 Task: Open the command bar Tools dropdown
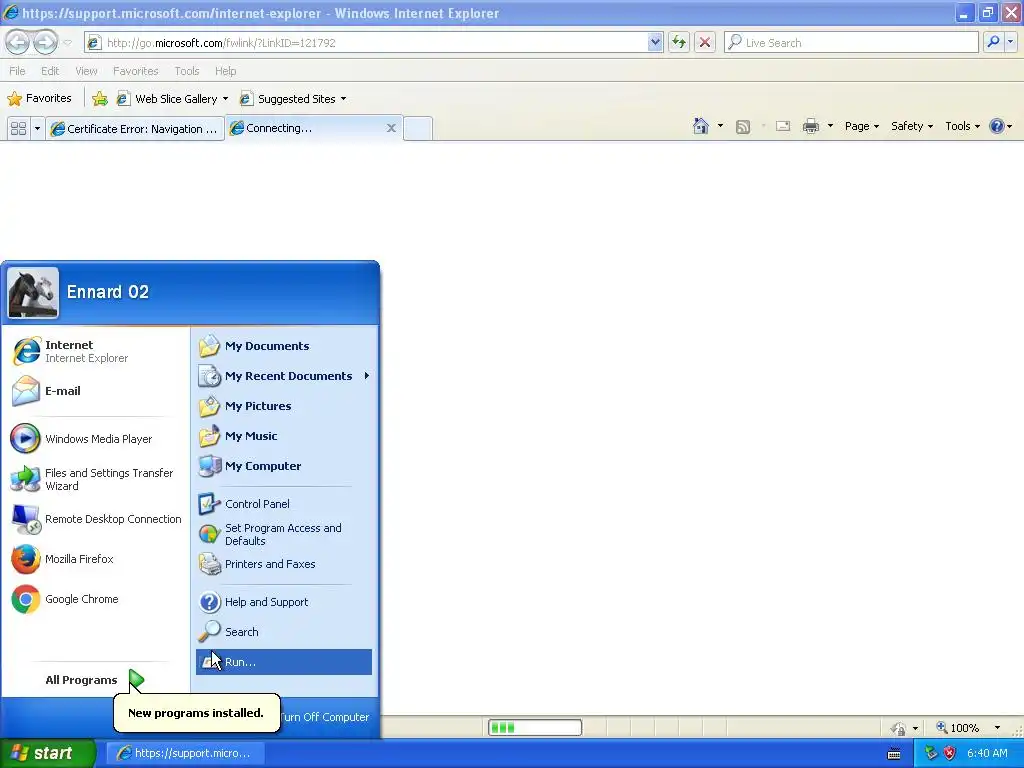[963, 126]
